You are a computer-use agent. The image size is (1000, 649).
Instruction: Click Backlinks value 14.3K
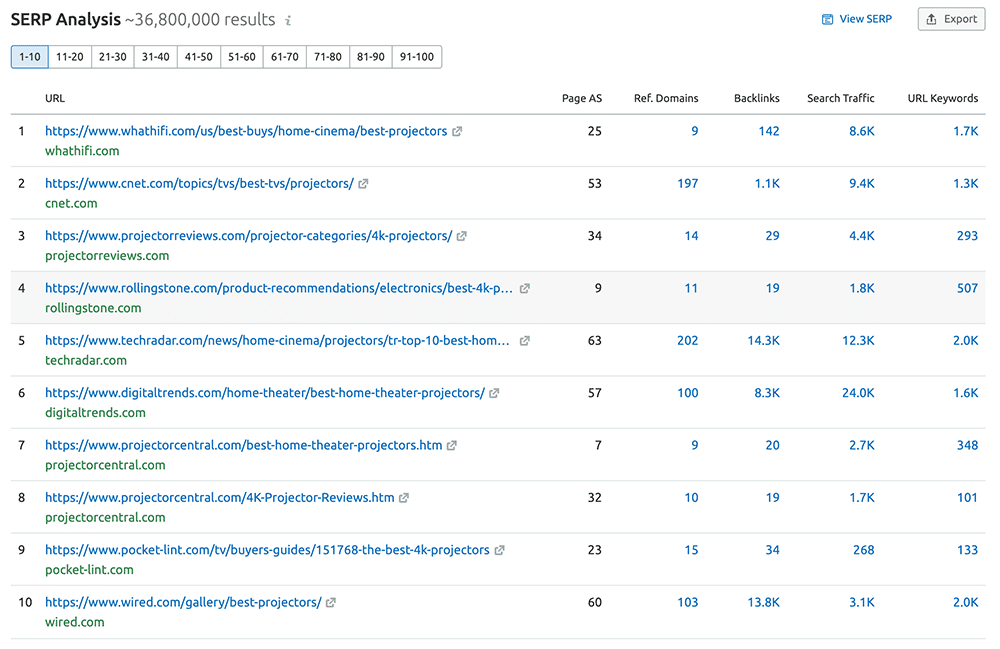pos(763,340)
